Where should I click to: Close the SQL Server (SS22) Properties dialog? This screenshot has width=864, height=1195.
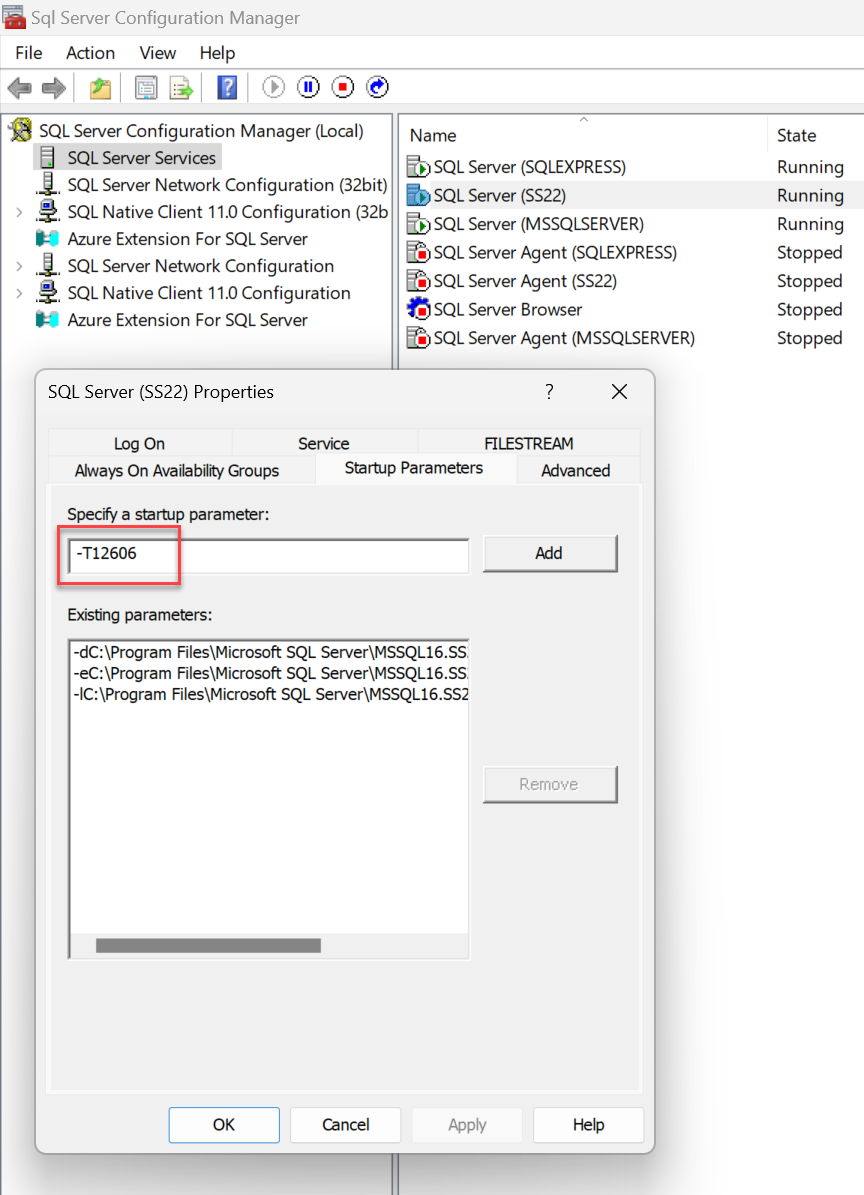tap(619, 392)
